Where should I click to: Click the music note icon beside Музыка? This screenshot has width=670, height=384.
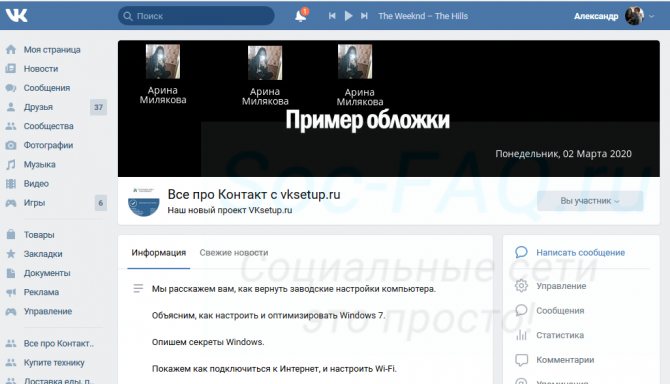click(x=11, y=164)
